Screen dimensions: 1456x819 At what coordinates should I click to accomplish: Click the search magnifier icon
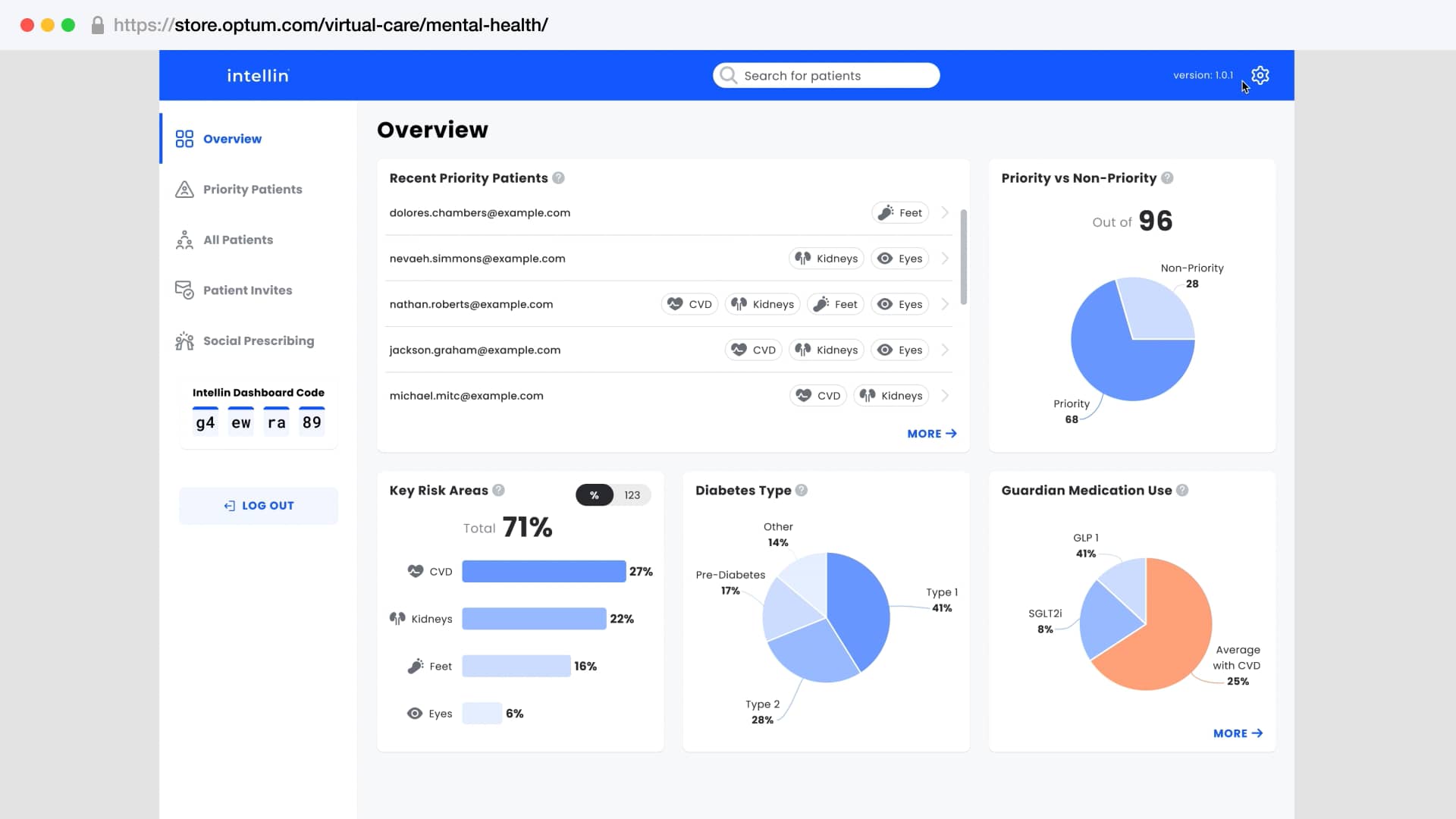coord(727,75)
